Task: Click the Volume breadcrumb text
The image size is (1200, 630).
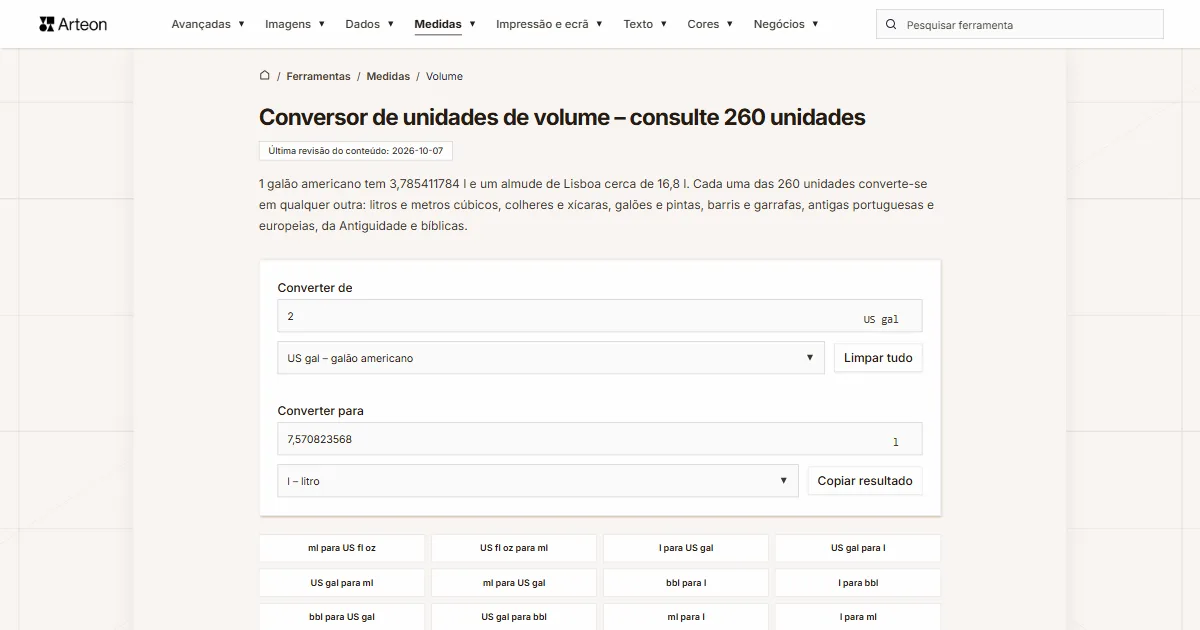Action: point(444,76)
